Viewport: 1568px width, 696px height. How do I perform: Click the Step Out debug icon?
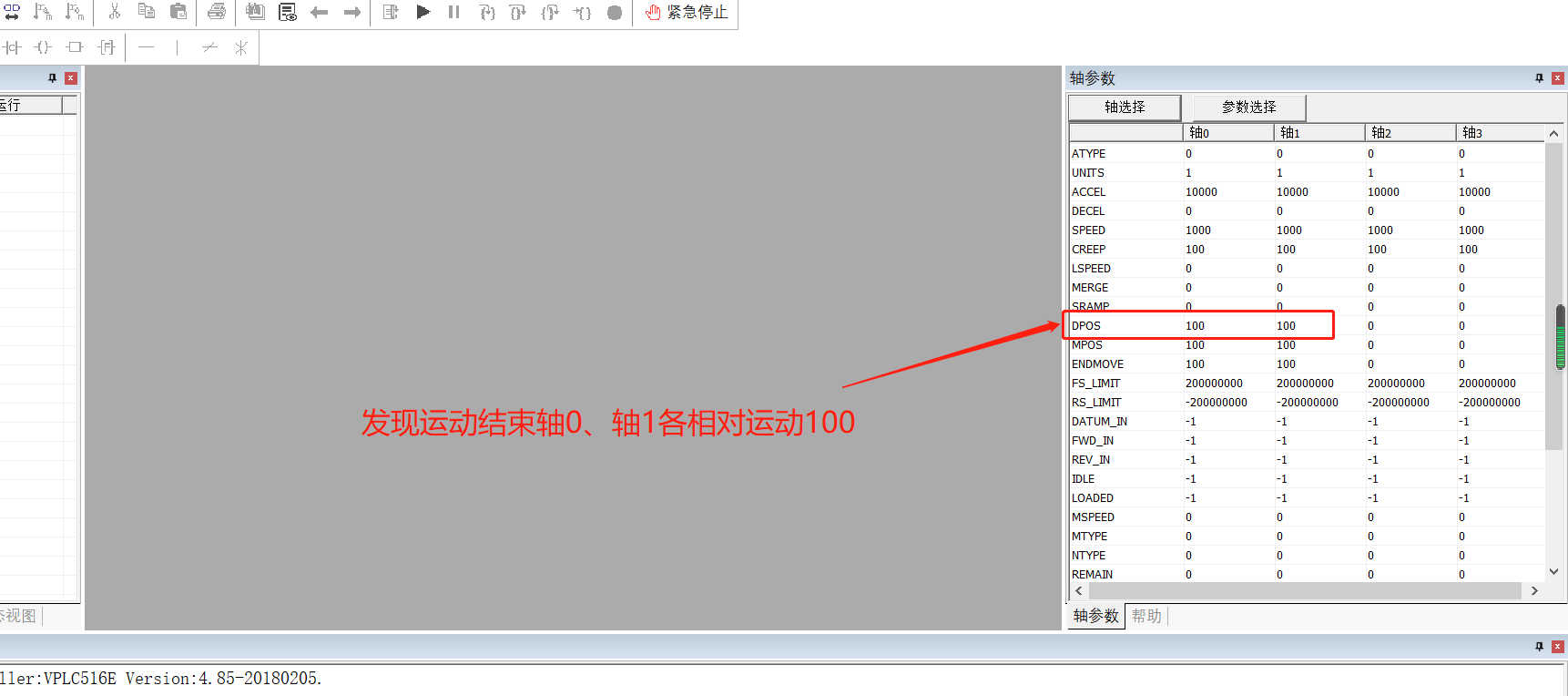[x=550, y=13]
